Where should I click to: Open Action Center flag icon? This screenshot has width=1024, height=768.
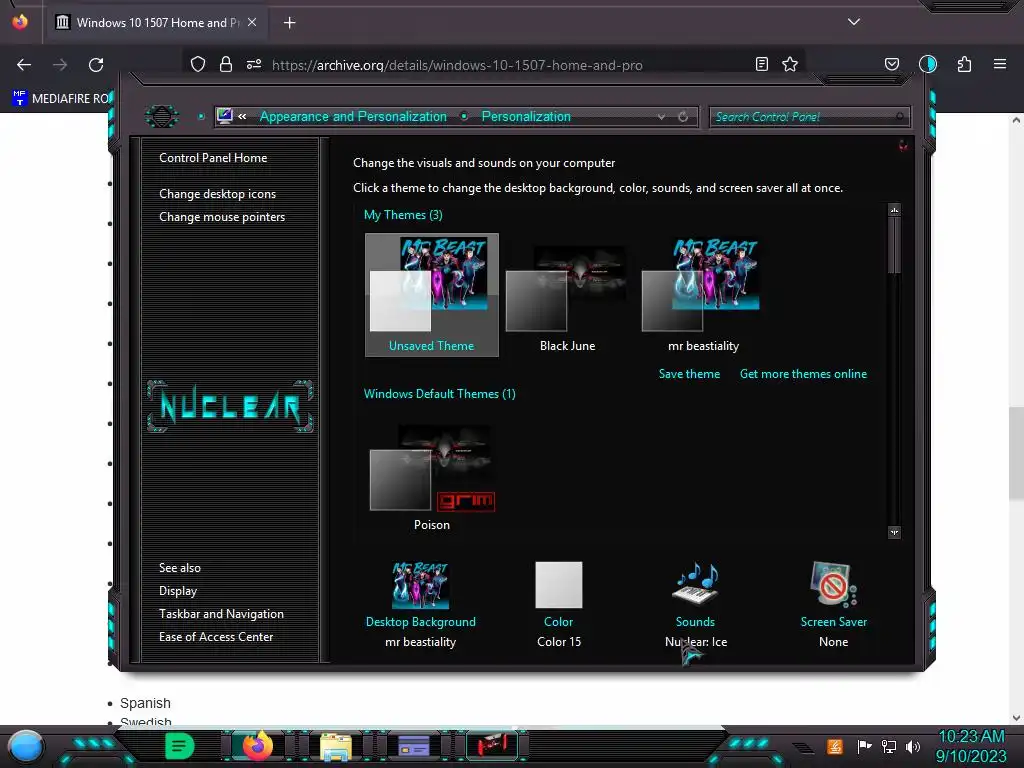coord(864,746)
